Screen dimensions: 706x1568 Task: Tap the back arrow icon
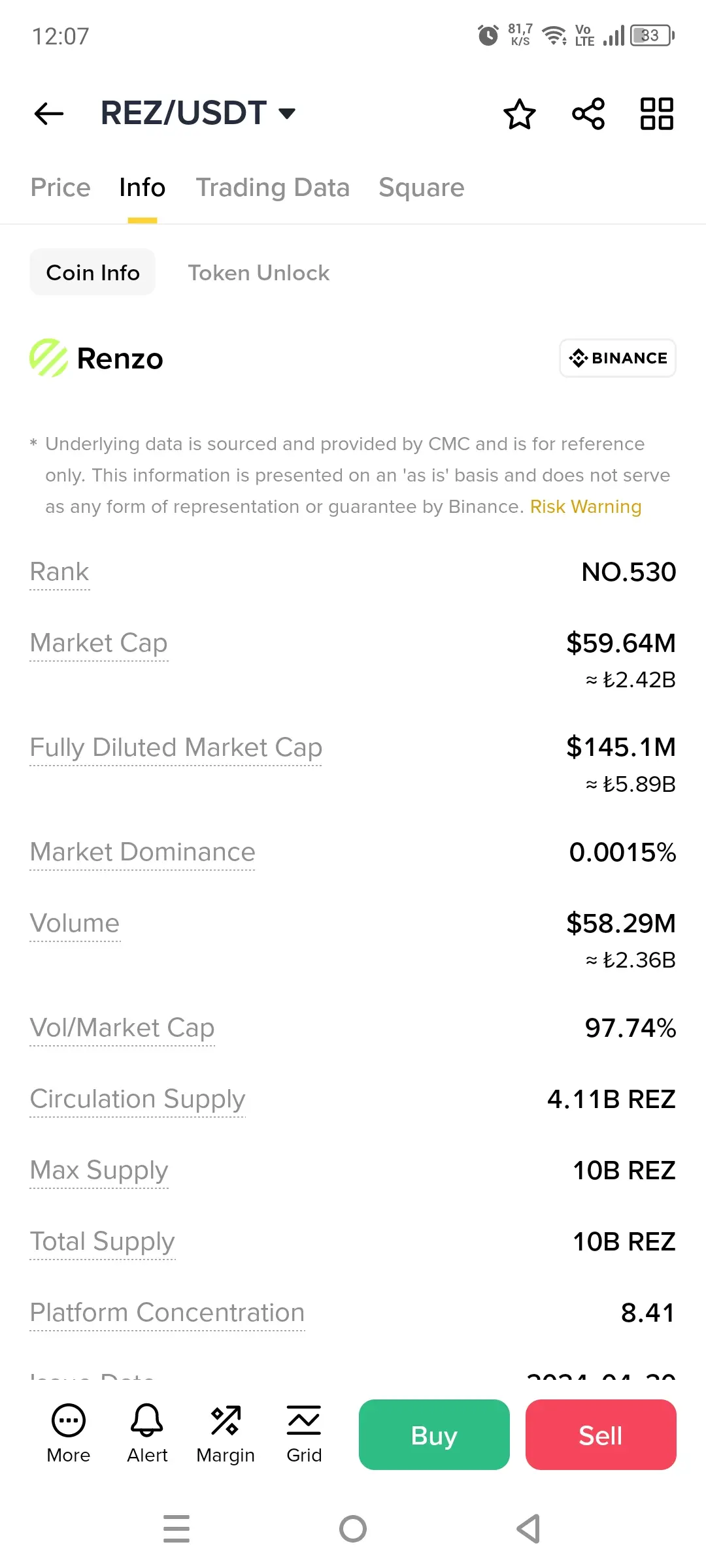click(49, 114)
